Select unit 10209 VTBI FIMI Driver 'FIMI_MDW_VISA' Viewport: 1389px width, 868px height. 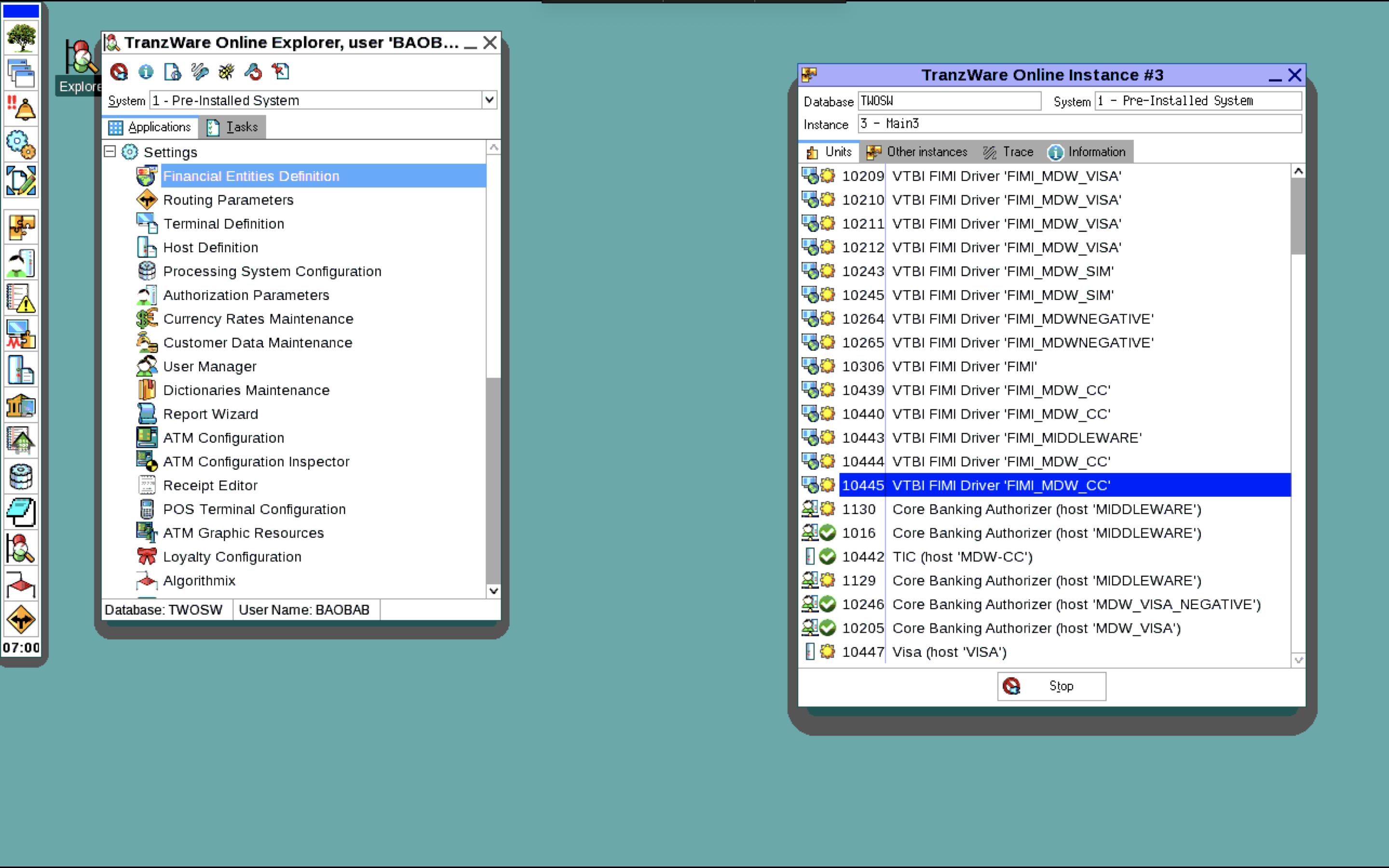[x=1045, y=176]
